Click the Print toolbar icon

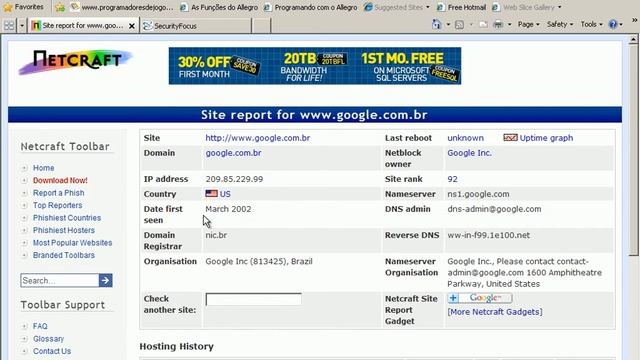point(498,24)
